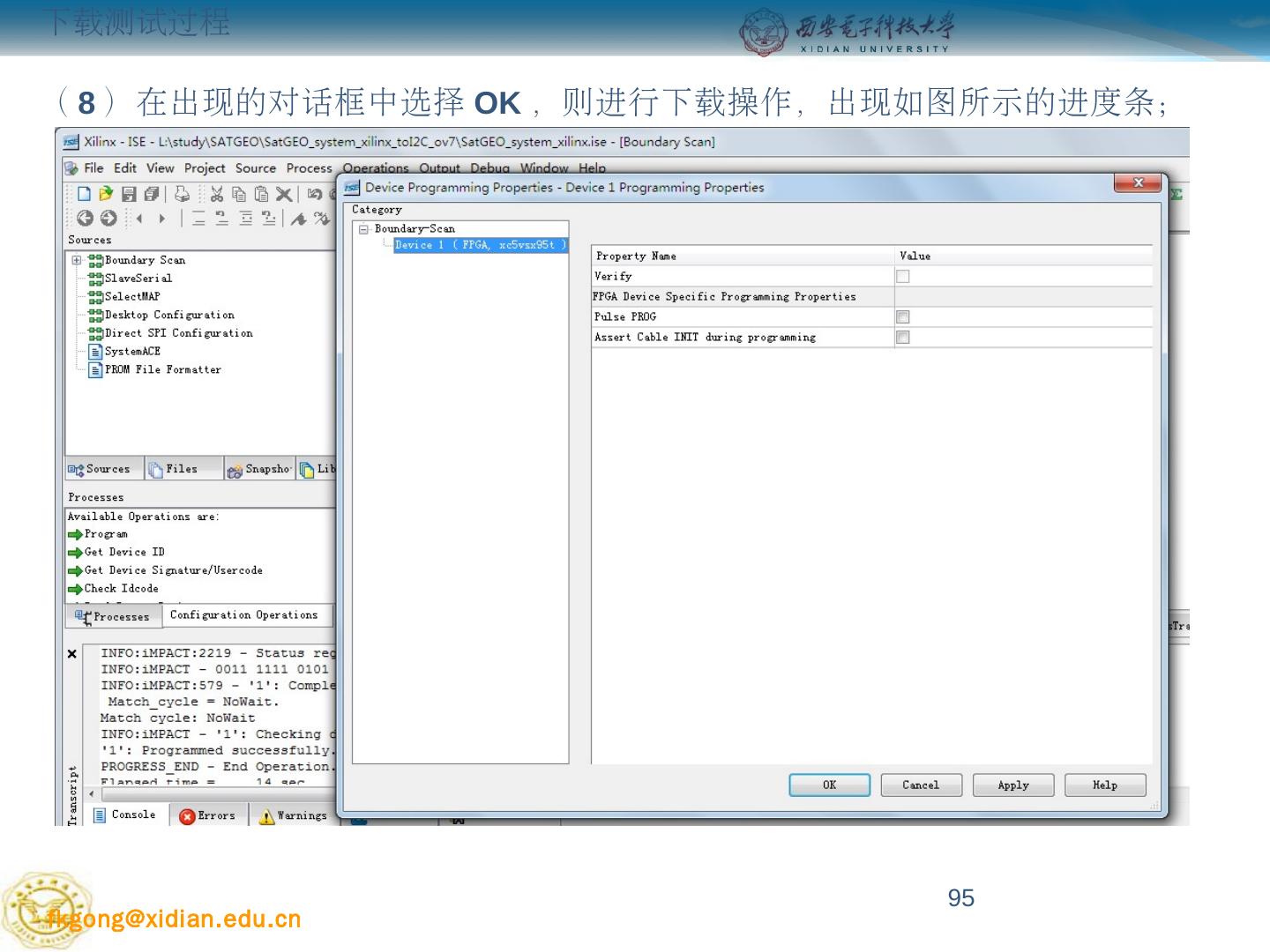Click the 'Match_cycle = NoWait.' transcript line
This screenshot has width=1270, height=952.
(193, 703)
